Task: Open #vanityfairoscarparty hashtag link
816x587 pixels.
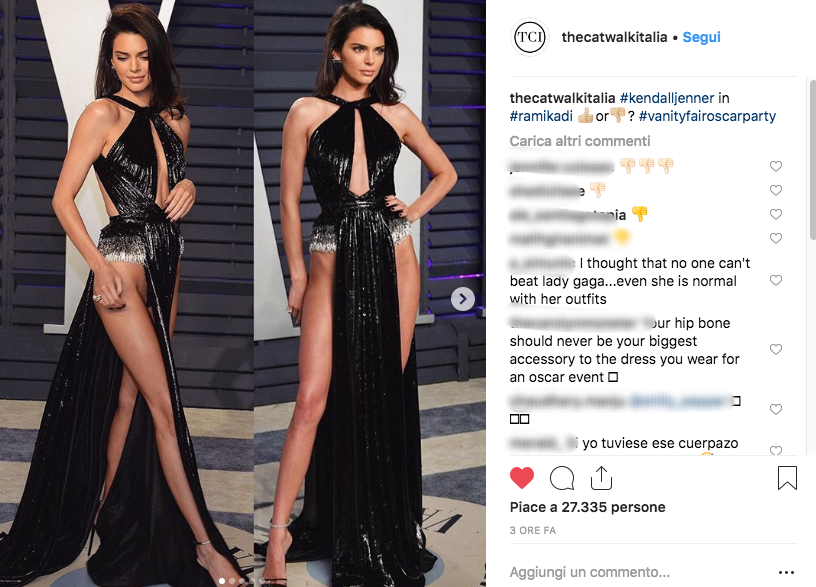Action: [707, 116]
